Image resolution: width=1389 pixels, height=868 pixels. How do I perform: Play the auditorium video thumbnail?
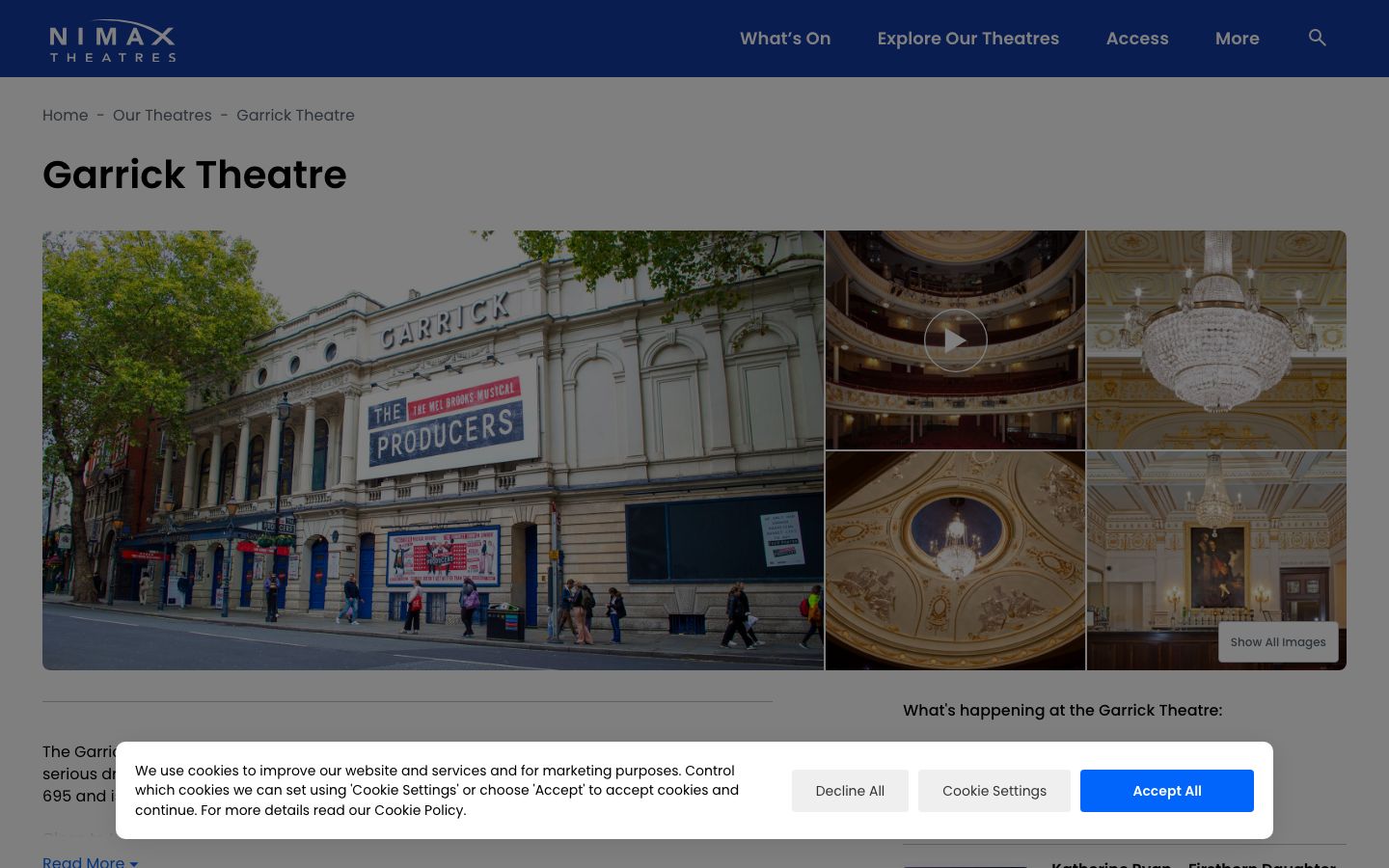(955, 340)
